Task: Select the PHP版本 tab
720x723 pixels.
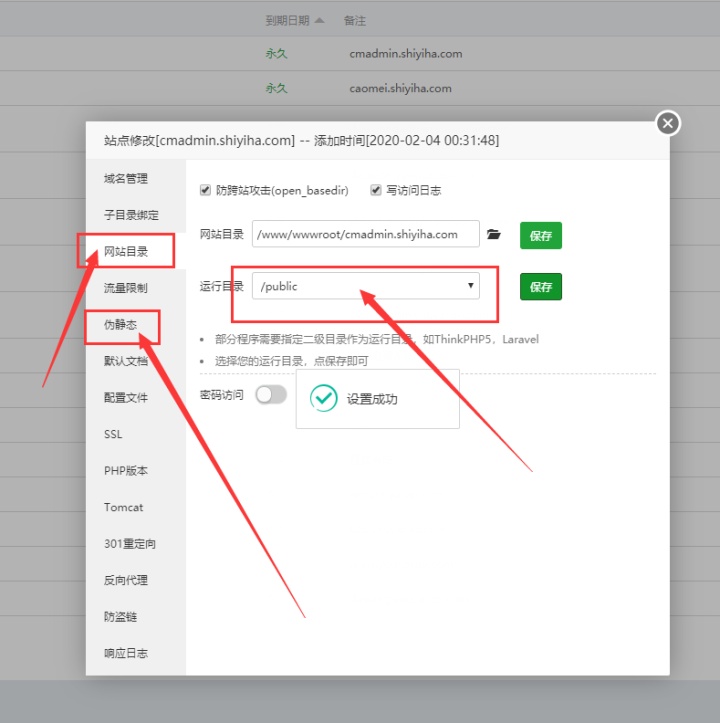Action: coord(136,471)
